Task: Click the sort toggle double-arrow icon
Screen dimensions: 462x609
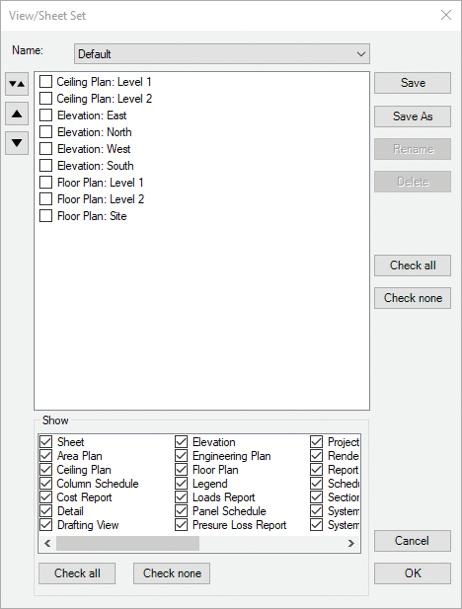Action: pyautogui.click(x=17, y=84)
